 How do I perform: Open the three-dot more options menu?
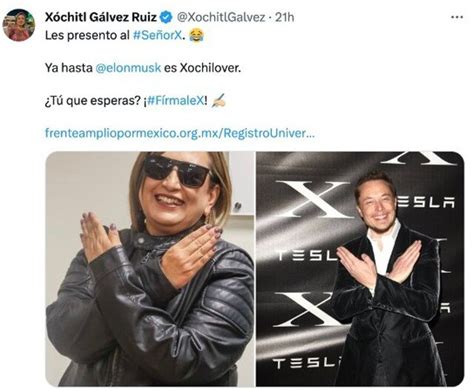[457, 17]
